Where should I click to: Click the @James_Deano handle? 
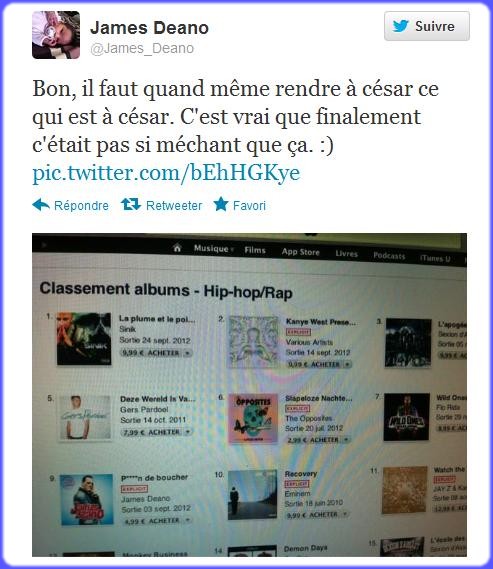click(142, 48)
